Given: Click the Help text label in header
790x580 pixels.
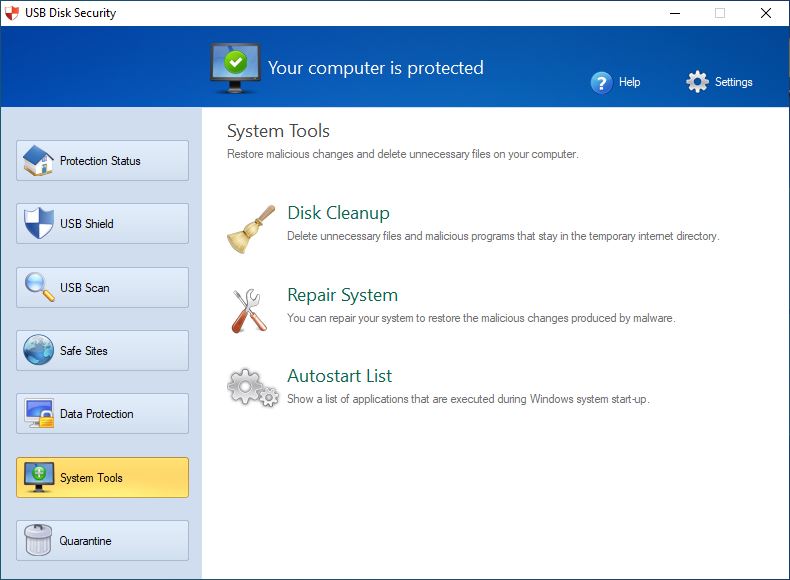Looking at the screenshot, I should point(629,82).
